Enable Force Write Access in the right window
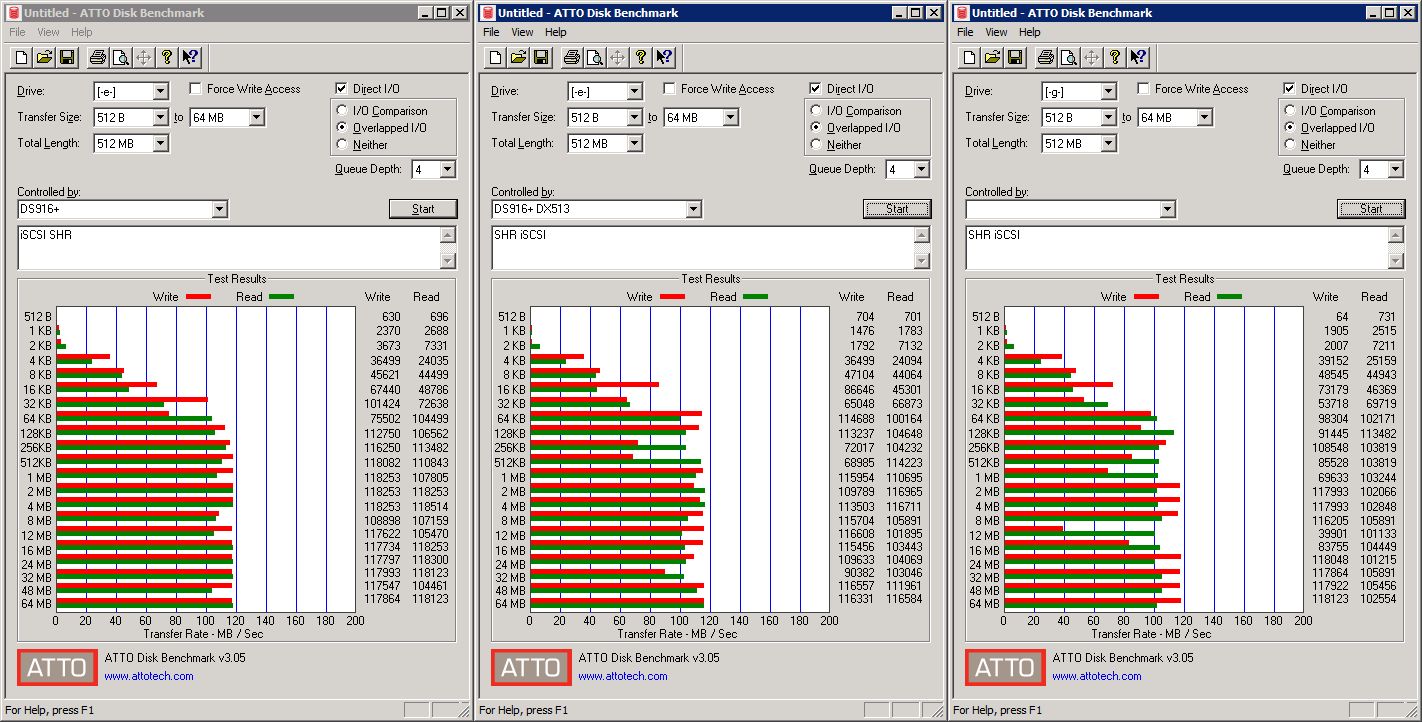Screen dimensions: 1422x722 click(x=1144, y=89)
